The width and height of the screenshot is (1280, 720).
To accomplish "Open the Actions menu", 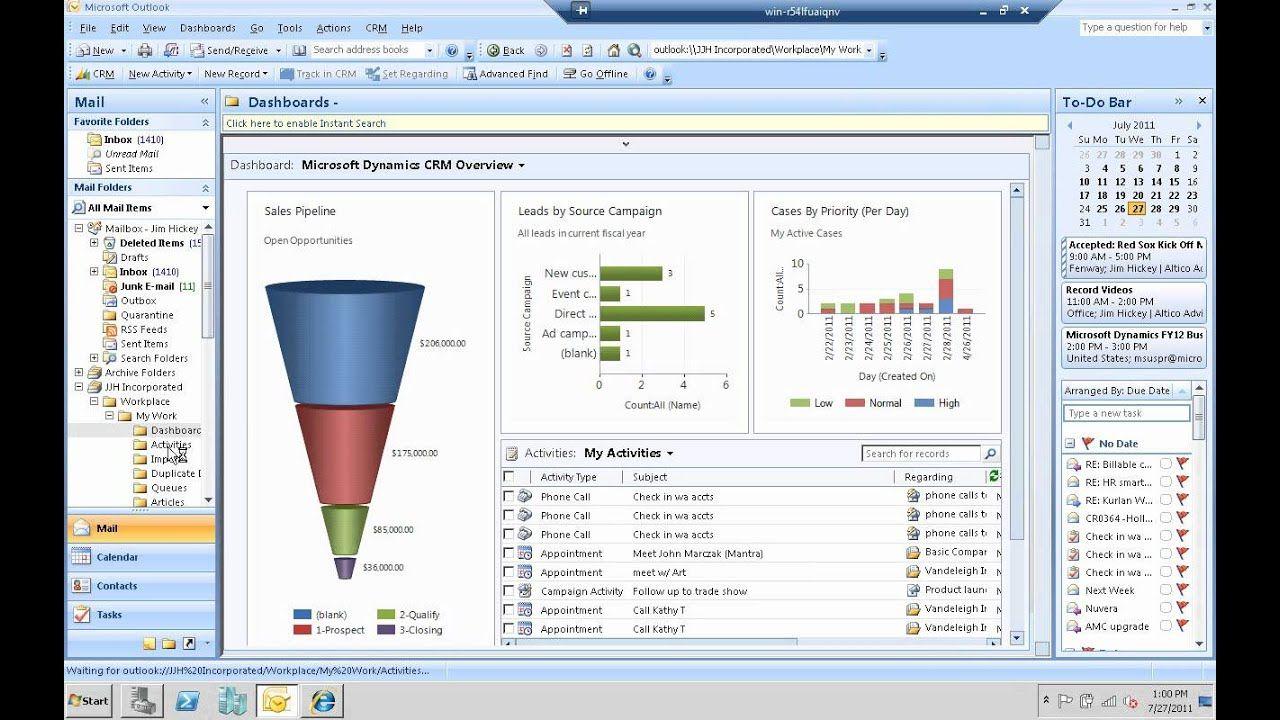I will (x=333, y=28).
